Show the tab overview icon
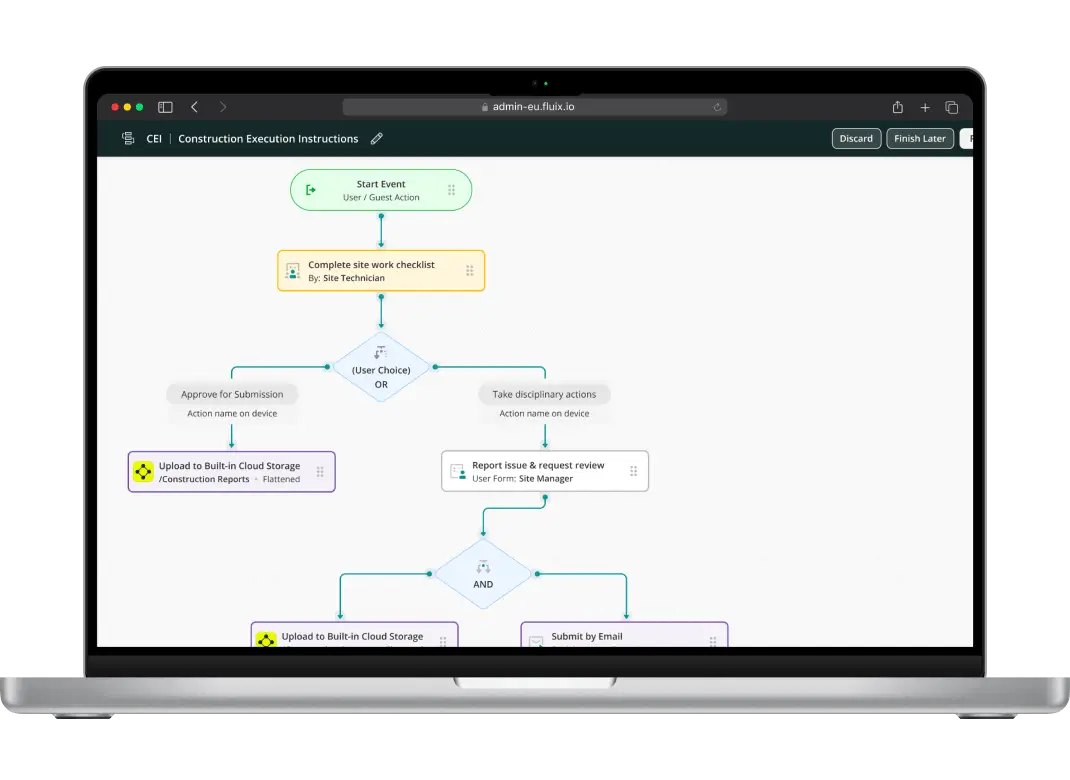The image size is (1070, 780). [x=952, y=107]
